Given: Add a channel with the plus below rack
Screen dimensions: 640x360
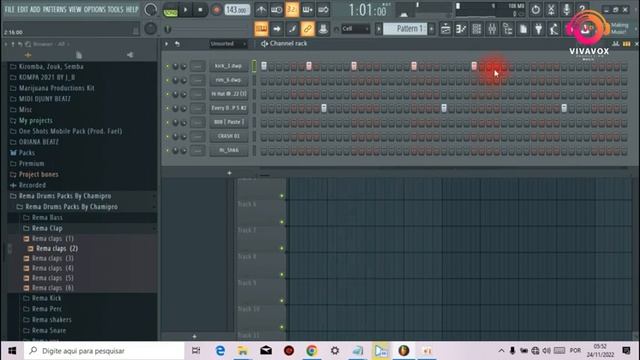Looking at the screenshot, I should tap(229, 173).
